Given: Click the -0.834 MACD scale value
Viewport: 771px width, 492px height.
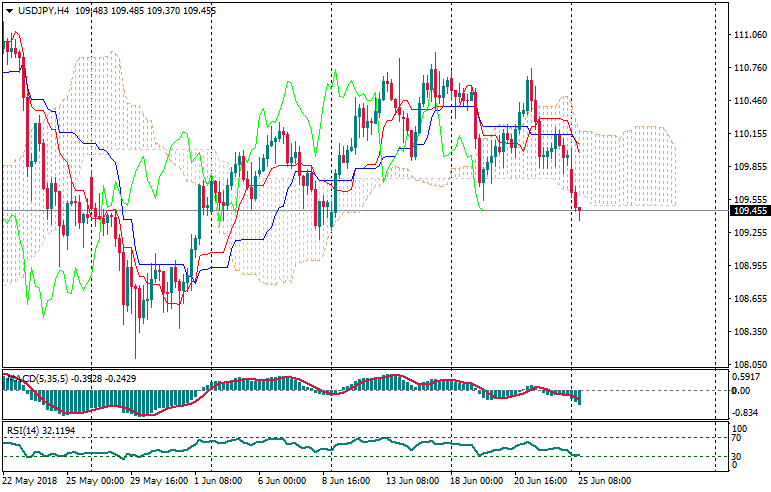Looking at the screenshot, I should coord(745,413).
